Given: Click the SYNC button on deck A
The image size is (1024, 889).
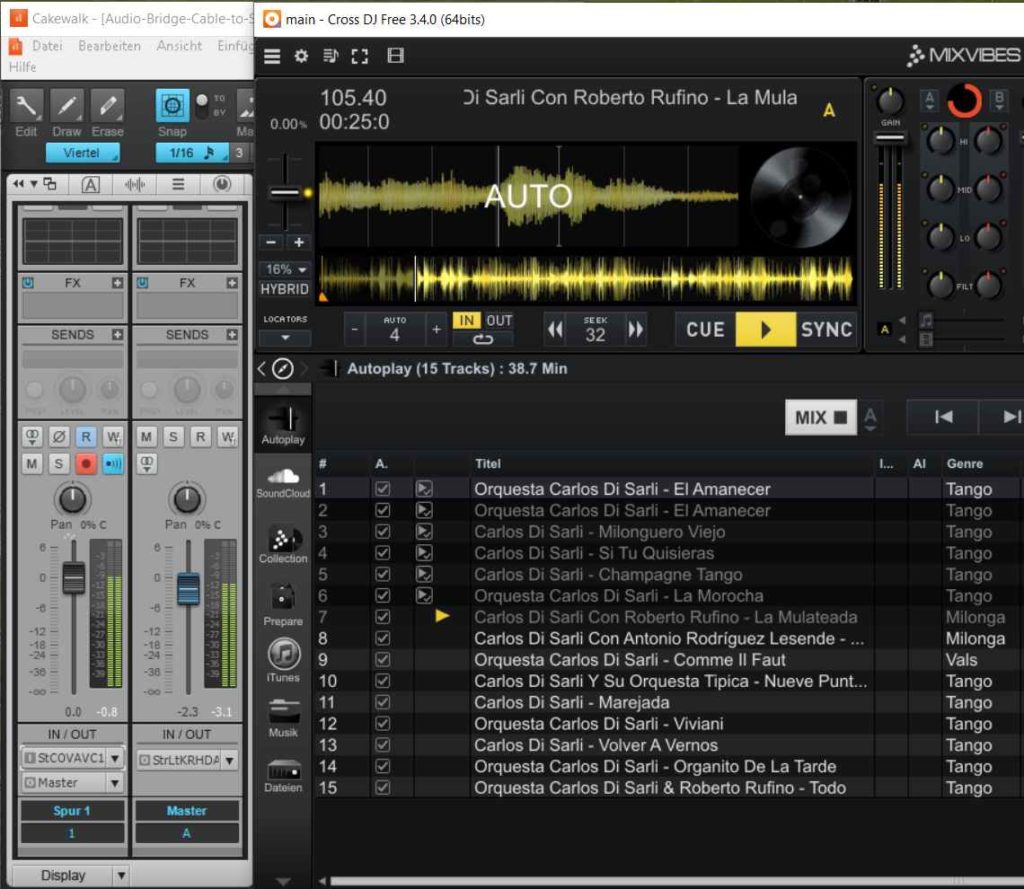Looking at the screenshot, I should 826,330.
